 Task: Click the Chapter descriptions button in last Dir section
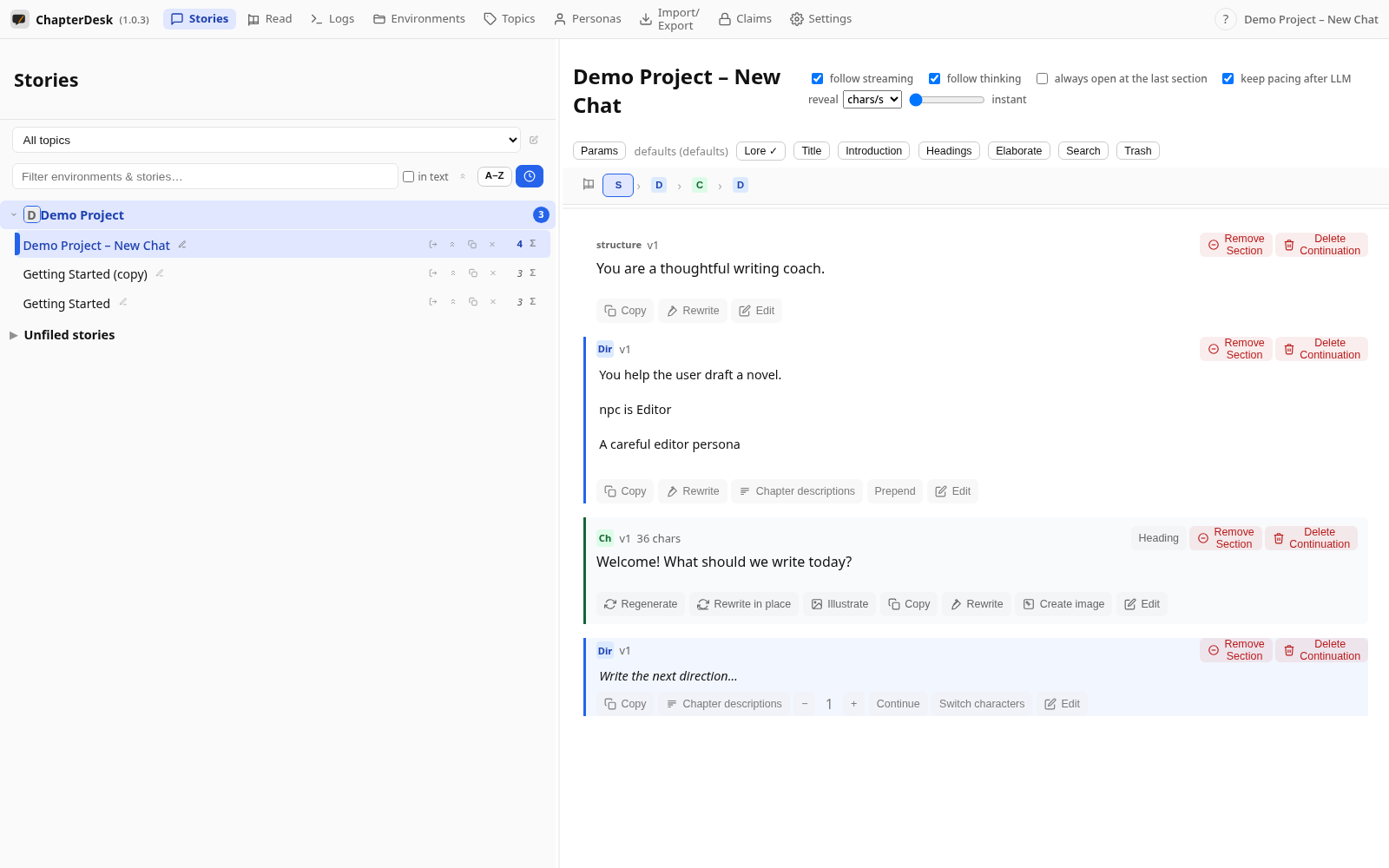coord(724,704)
